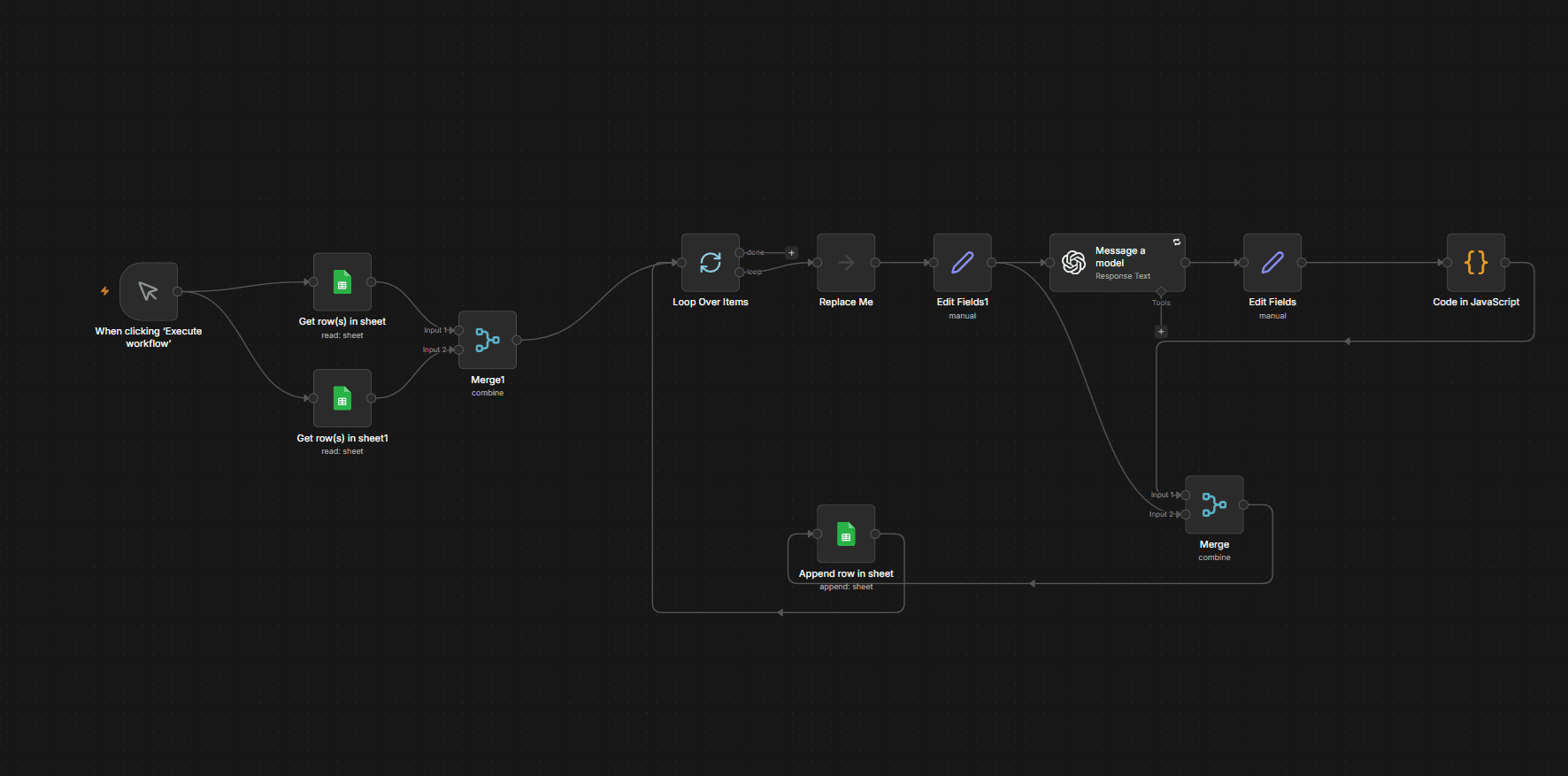Select the "Replace Me" label

pos(846,302)
